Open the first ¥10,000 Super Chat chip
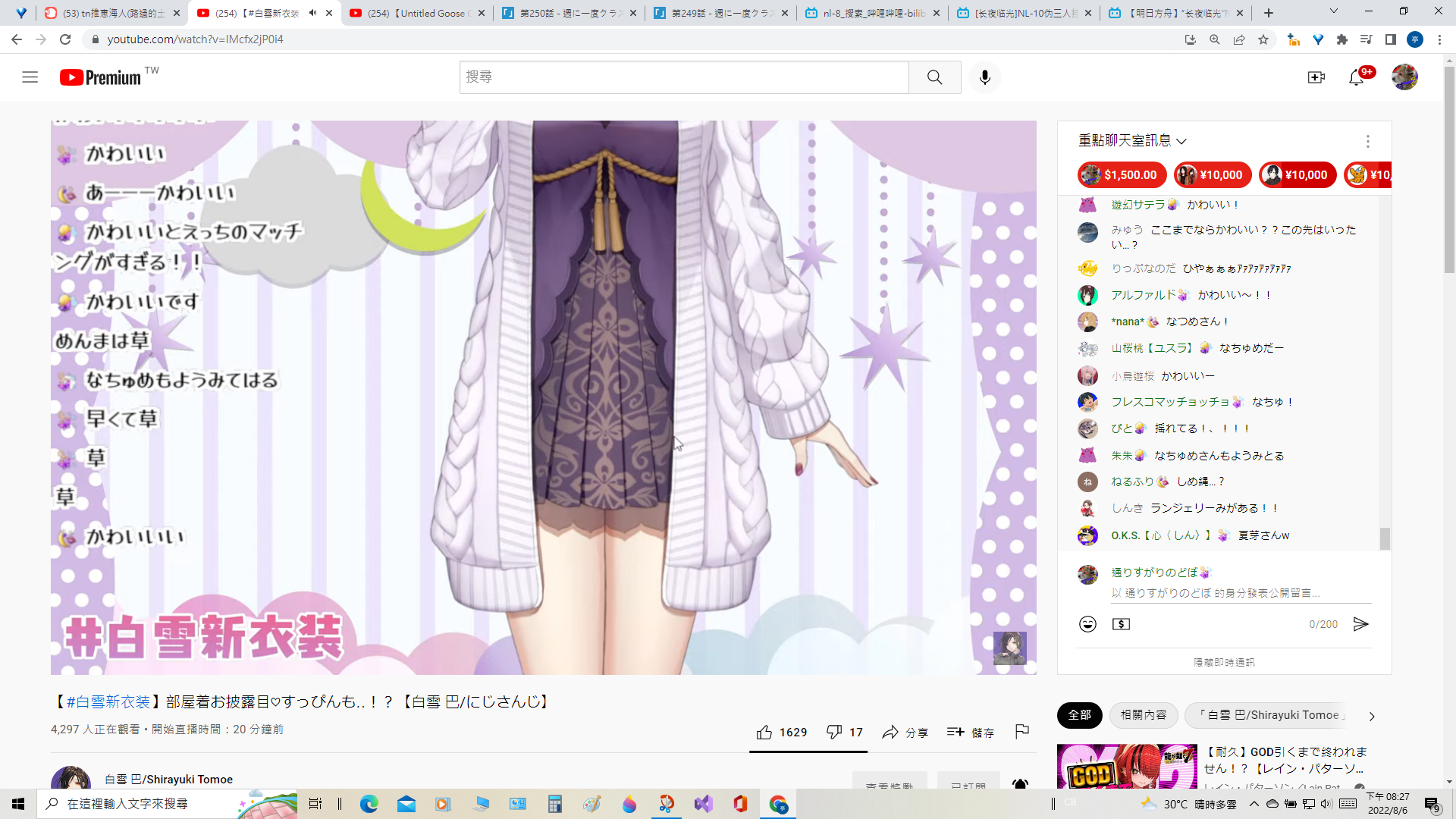Image resolution: width=1456 pixels, height=819 pixels. pyautogui.click(x=1212, y=175)
